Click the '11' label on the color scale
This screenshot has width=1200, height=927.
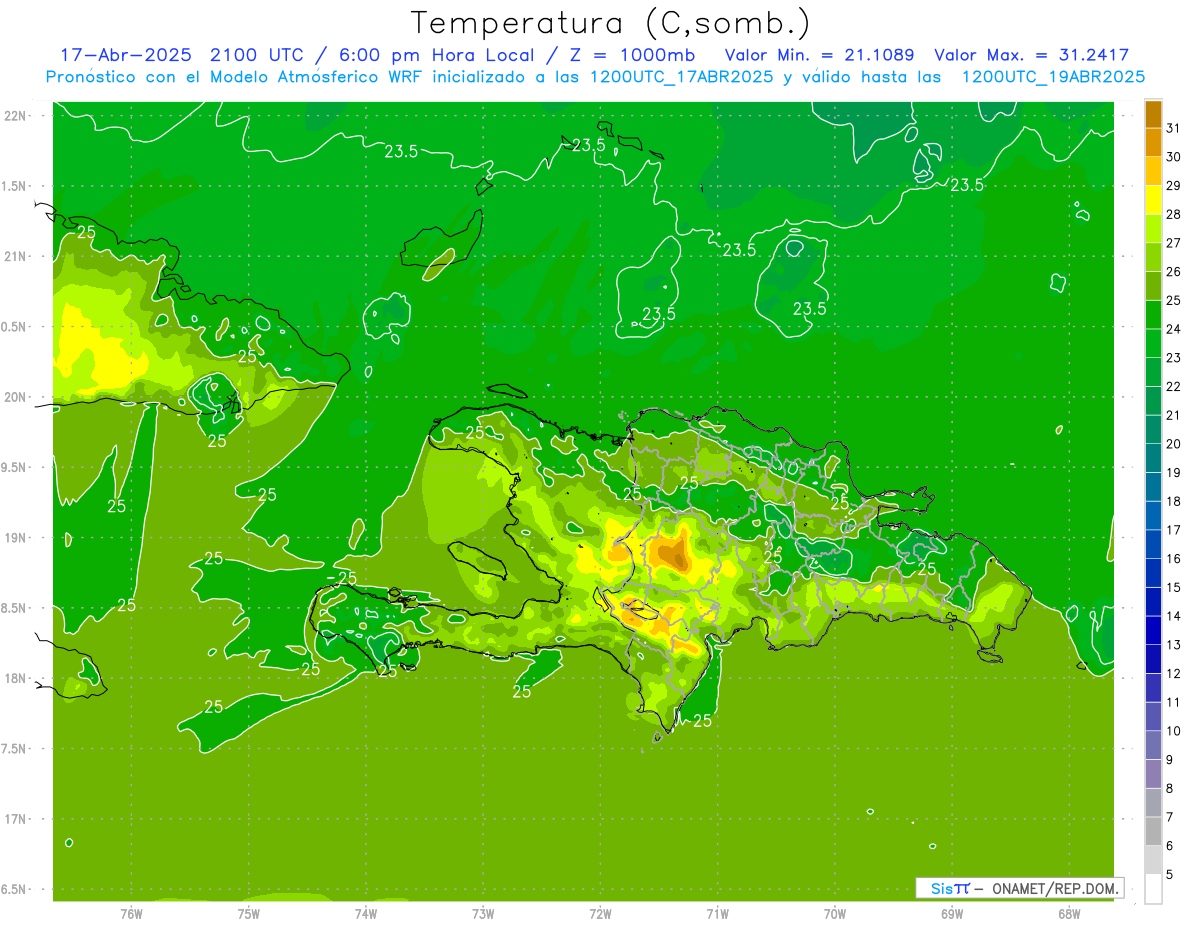(x=1173, y=703)
